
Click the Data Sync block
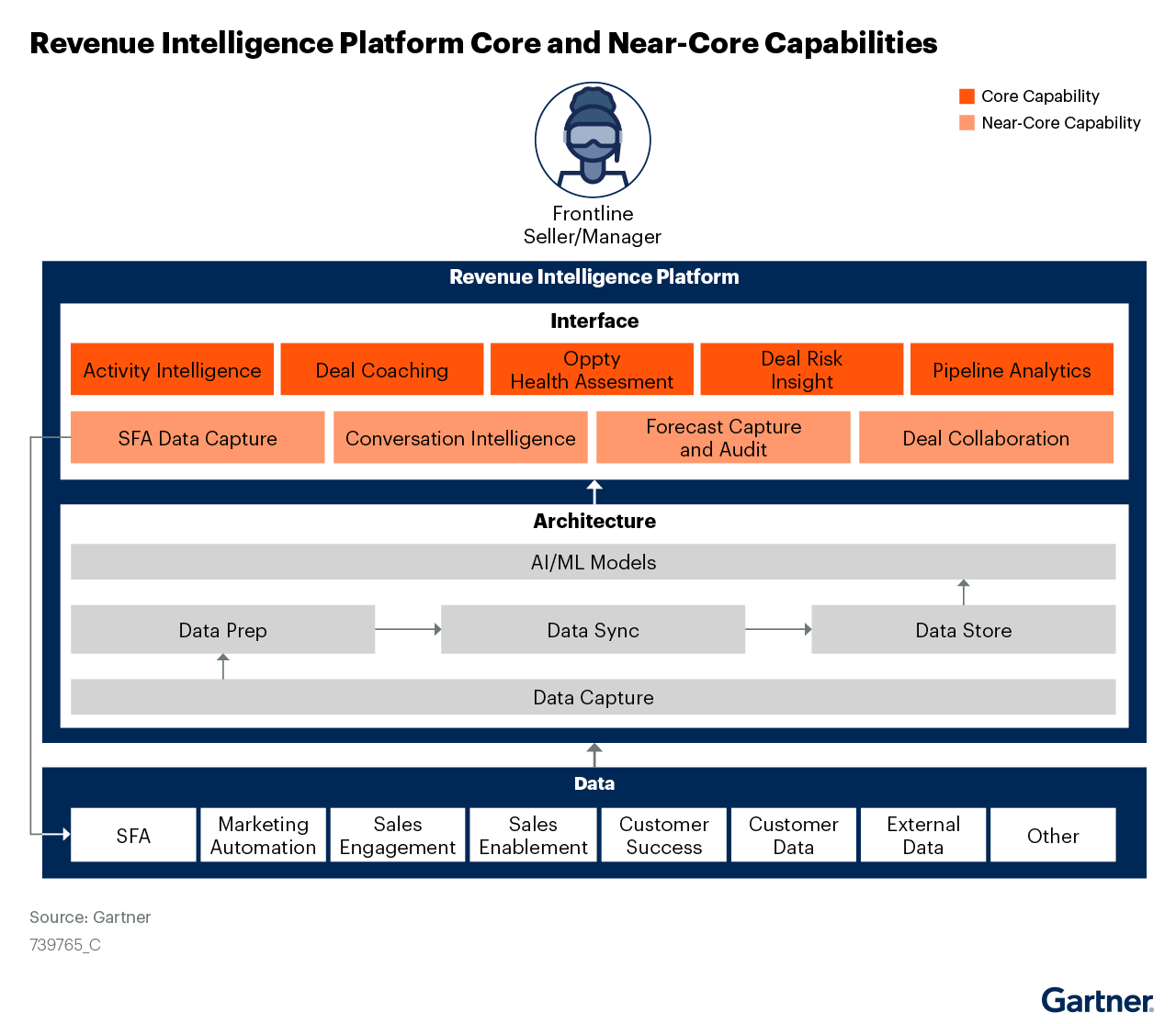pyautogui.click(x=593, y=629)
